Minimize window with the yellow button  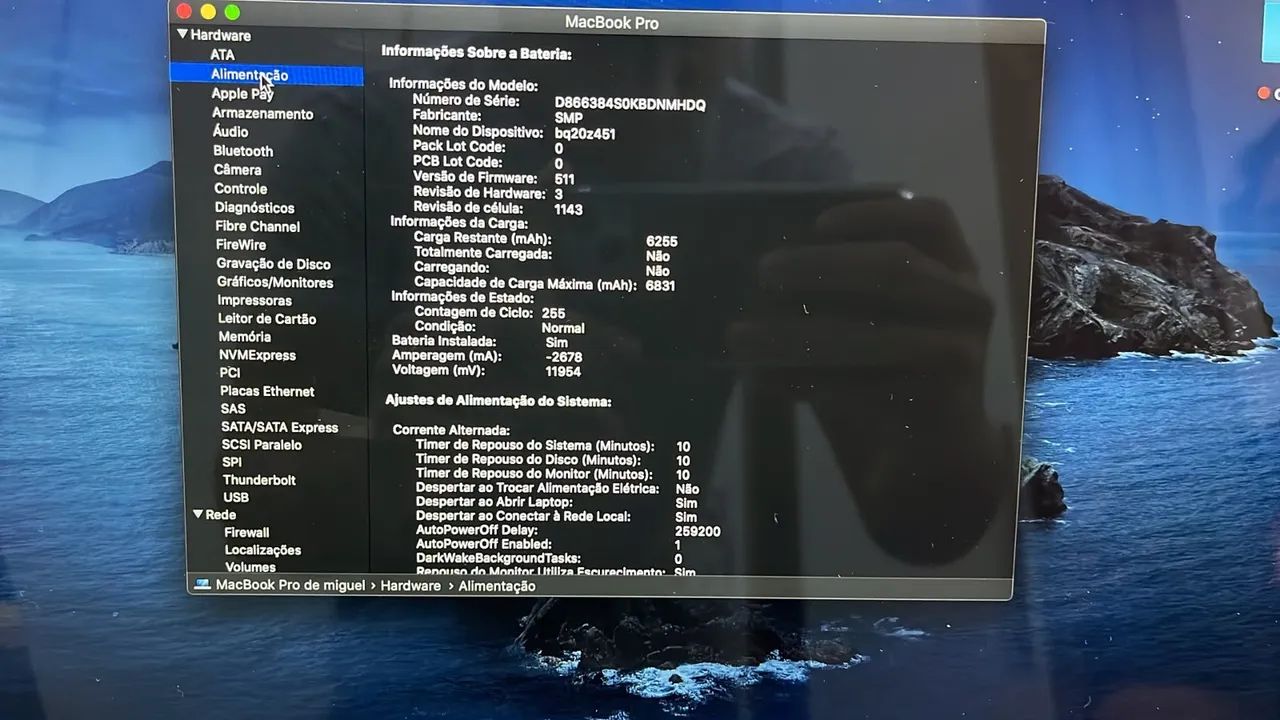coord(208,11)
